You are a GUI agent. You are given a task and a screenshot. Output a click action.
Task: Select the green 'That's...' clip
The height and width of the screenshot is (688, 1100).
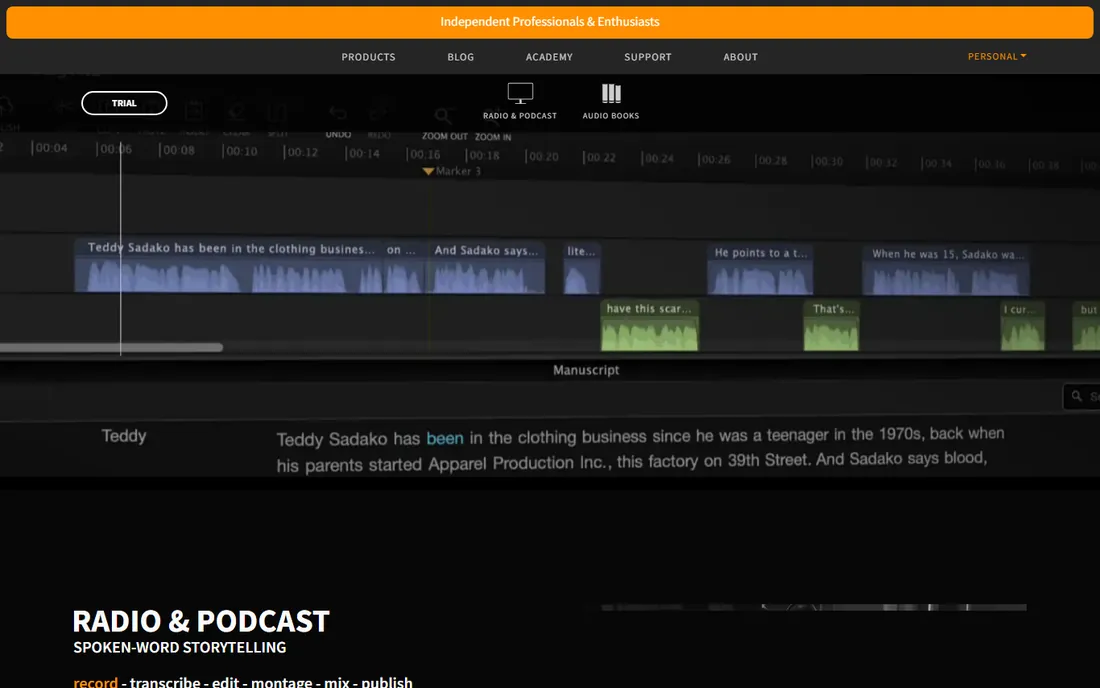coord(831,326)
